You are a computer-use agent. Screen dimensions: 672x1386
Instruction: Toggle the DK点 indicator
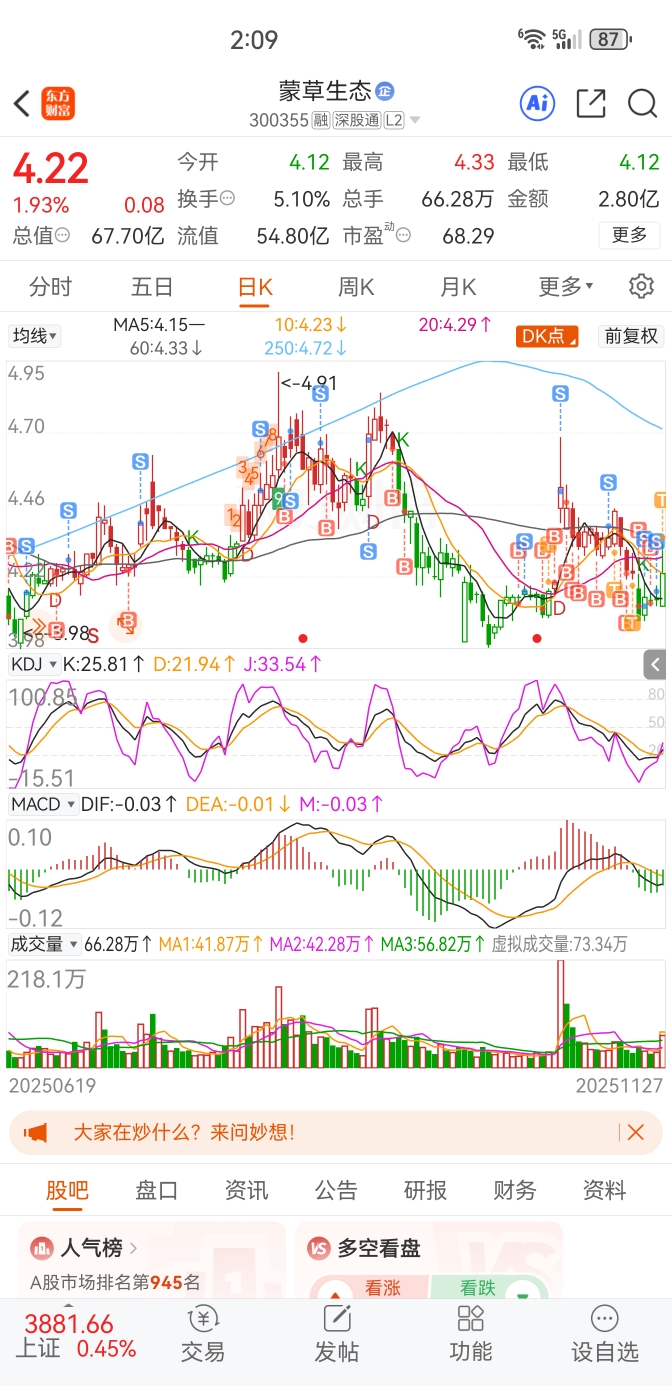(548, 336)
